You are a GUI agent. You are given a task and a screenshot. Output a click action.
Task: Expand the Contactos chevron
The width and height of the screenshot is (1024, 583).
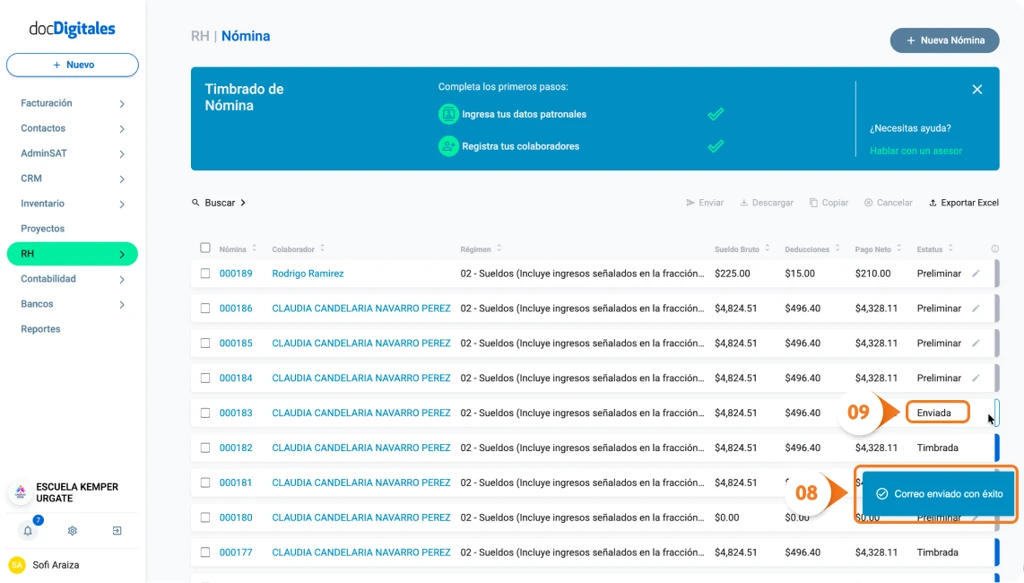click(x=122, y=129)
